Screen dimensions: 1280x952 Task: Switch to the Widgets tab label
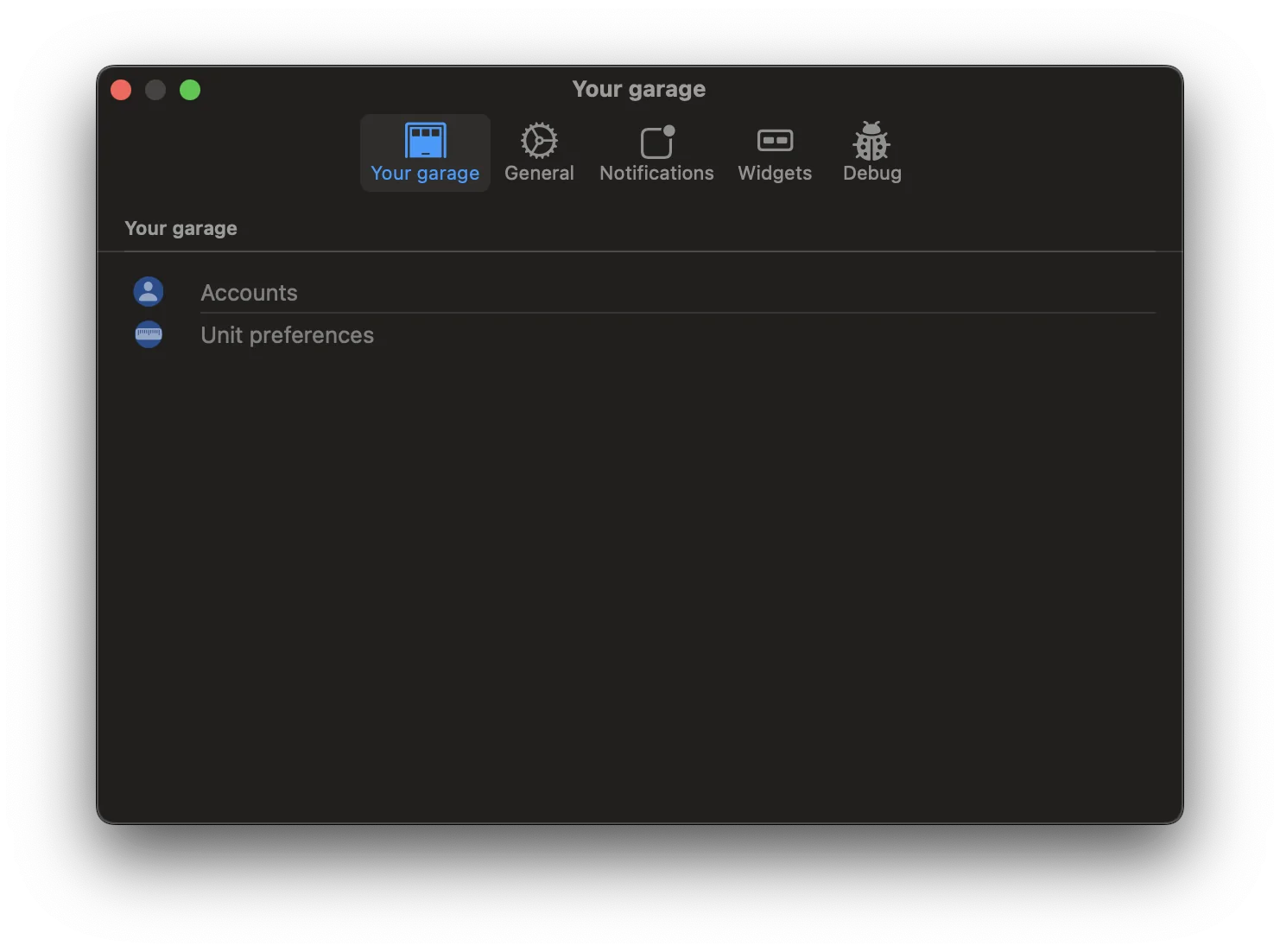click(775, 173)
